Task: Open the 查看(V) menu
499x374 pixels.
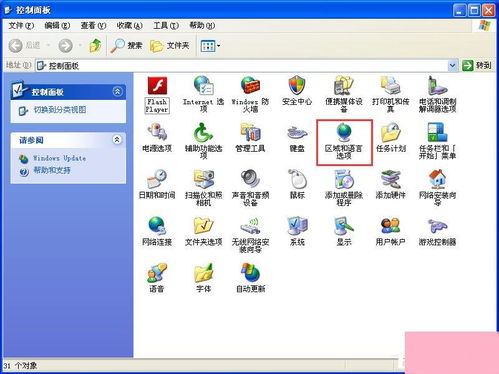Action: (x=93, y=26)
